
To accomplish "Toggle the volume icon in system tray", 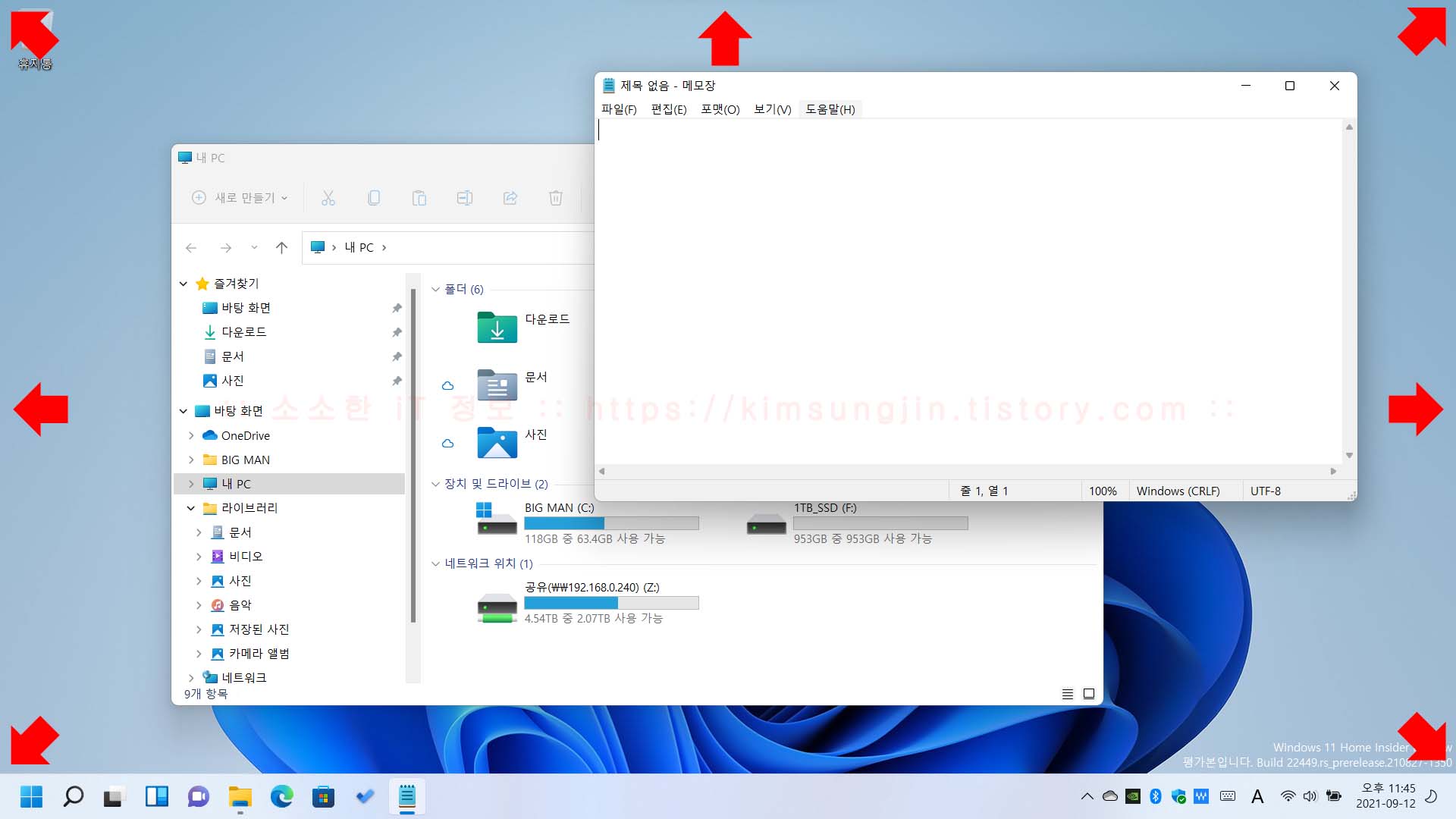I will 1310,796.
